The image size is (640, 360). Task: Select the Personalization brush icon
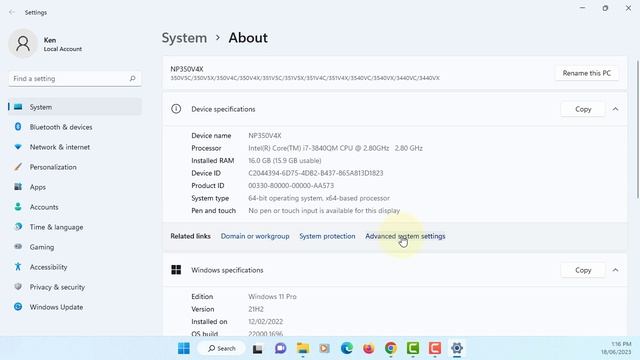[18, 167]
